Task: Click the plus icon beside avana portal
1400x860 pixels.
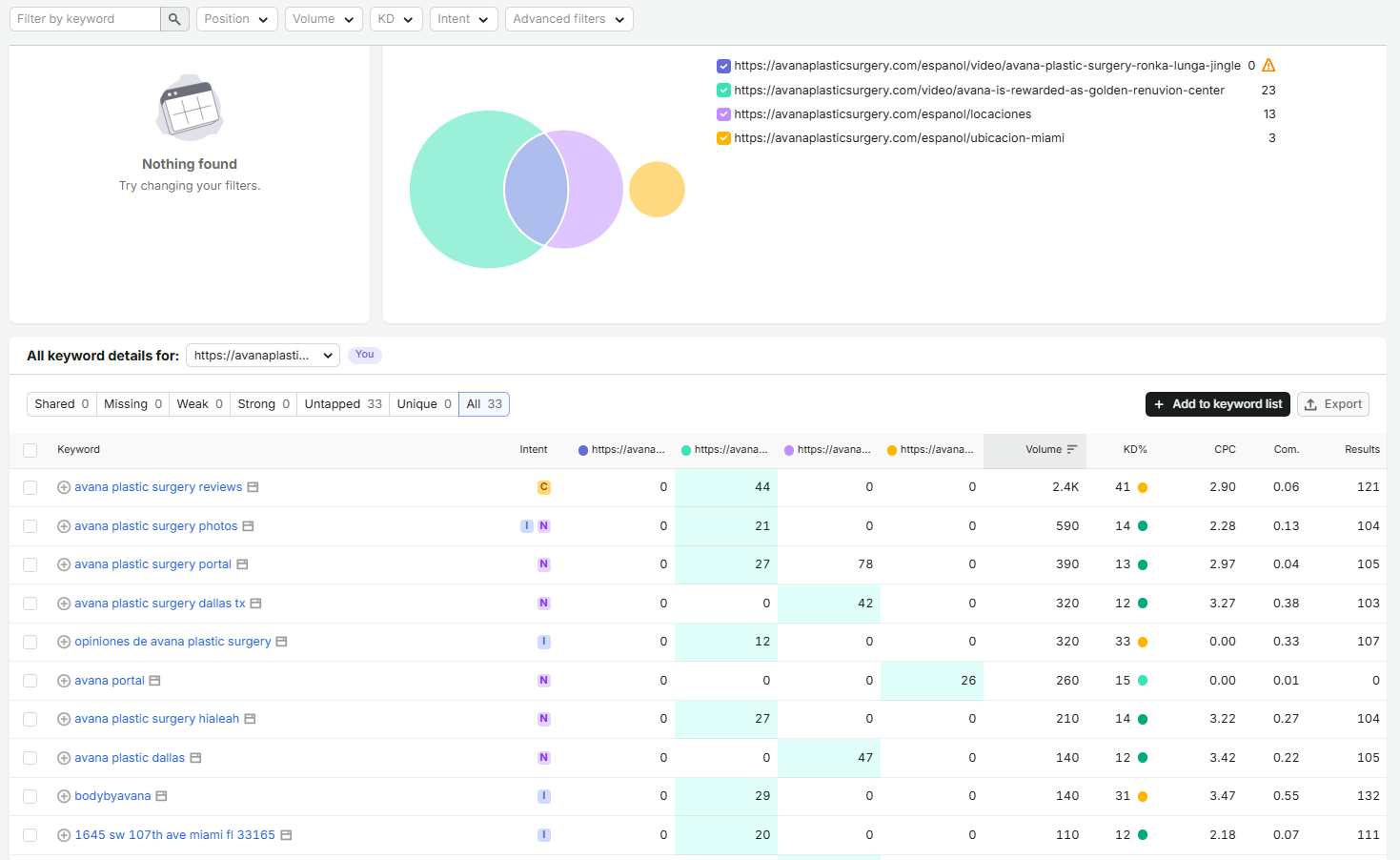Action: point(64,681)
